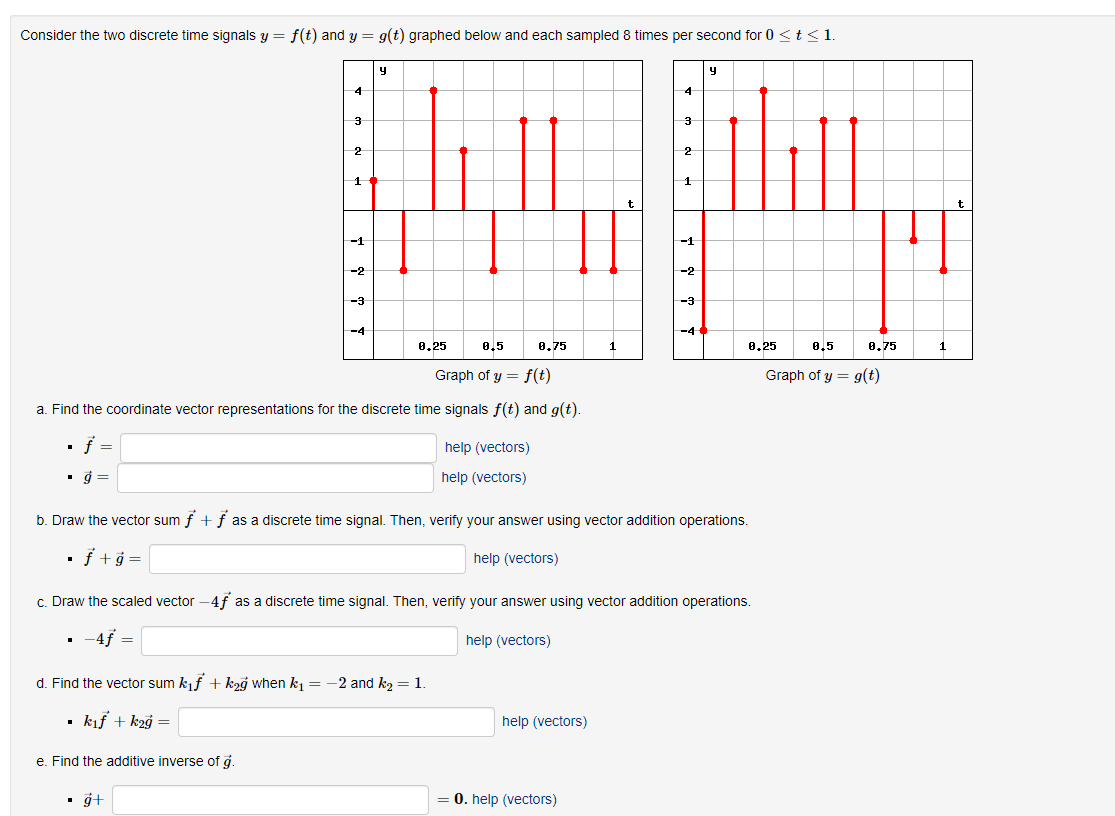Click the point at y=-1 near t=0.875 on g(t)
1115x816 pixels.
point(913,240)
